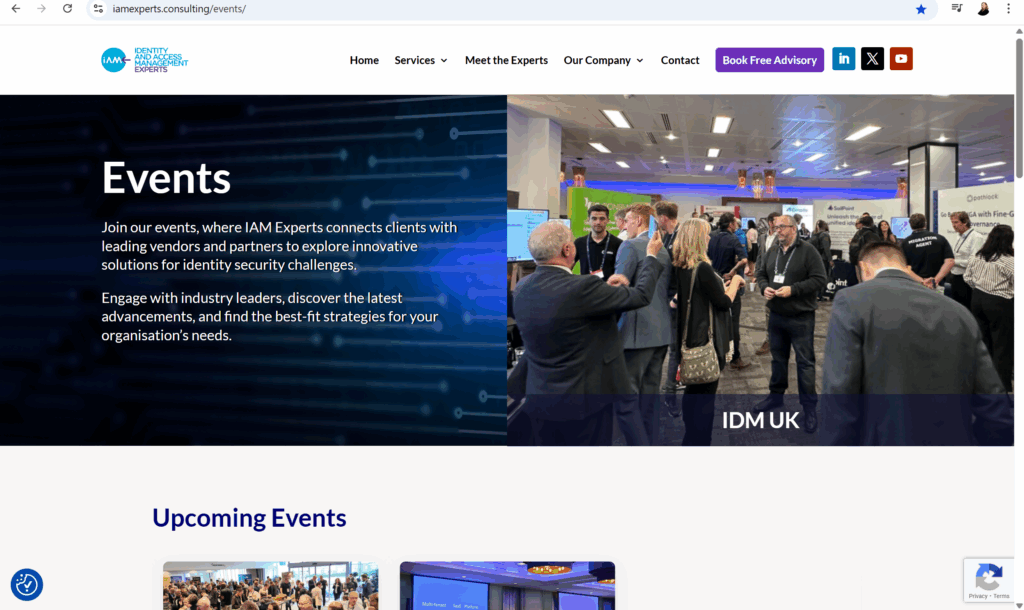Reload the page with refresh icon
The image size is (1024, 610).
tap(67, 9)
